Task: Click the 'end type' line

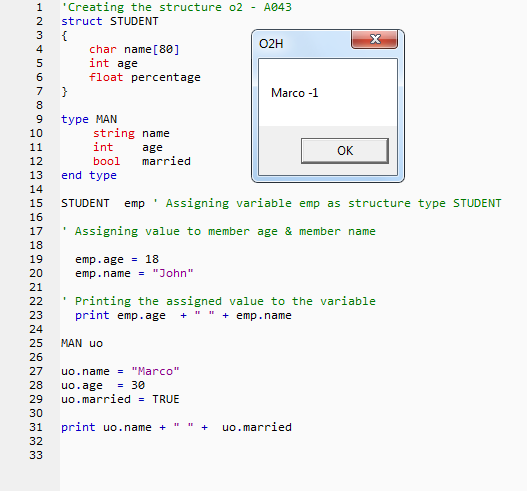Action: point(89,175)
